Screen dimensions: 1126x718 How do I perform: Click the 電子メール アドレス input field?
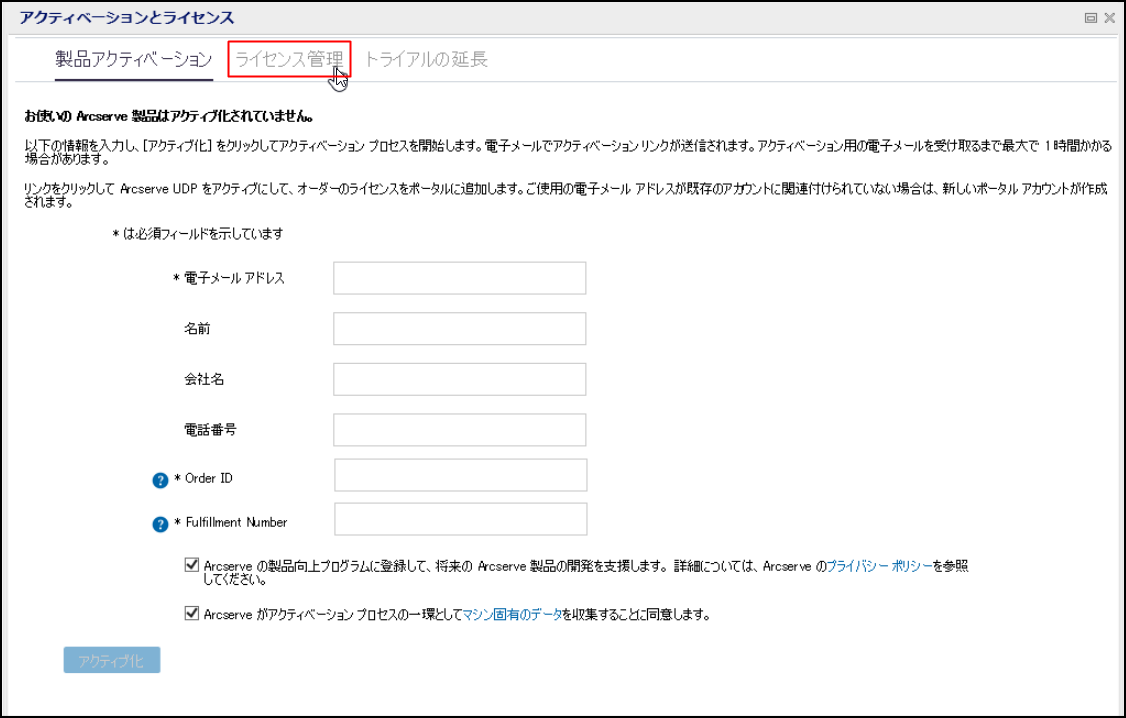(x=460, y=278)
